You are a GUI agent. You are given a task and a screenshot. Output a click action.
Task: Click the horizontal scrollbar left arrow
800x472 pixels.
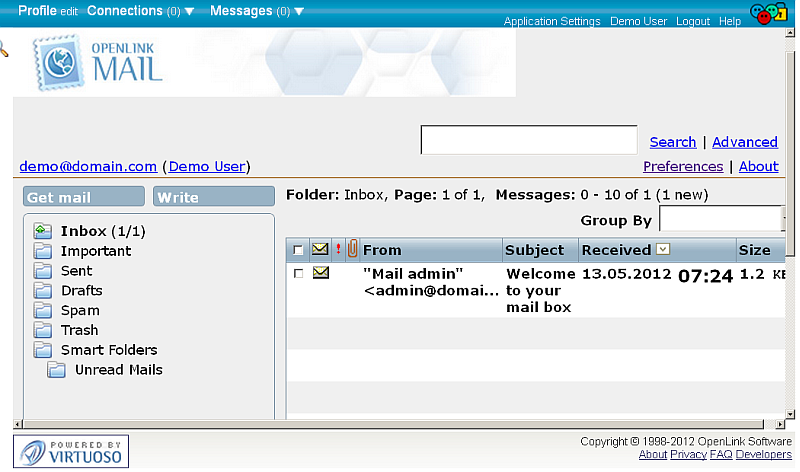tap(18, 424)
